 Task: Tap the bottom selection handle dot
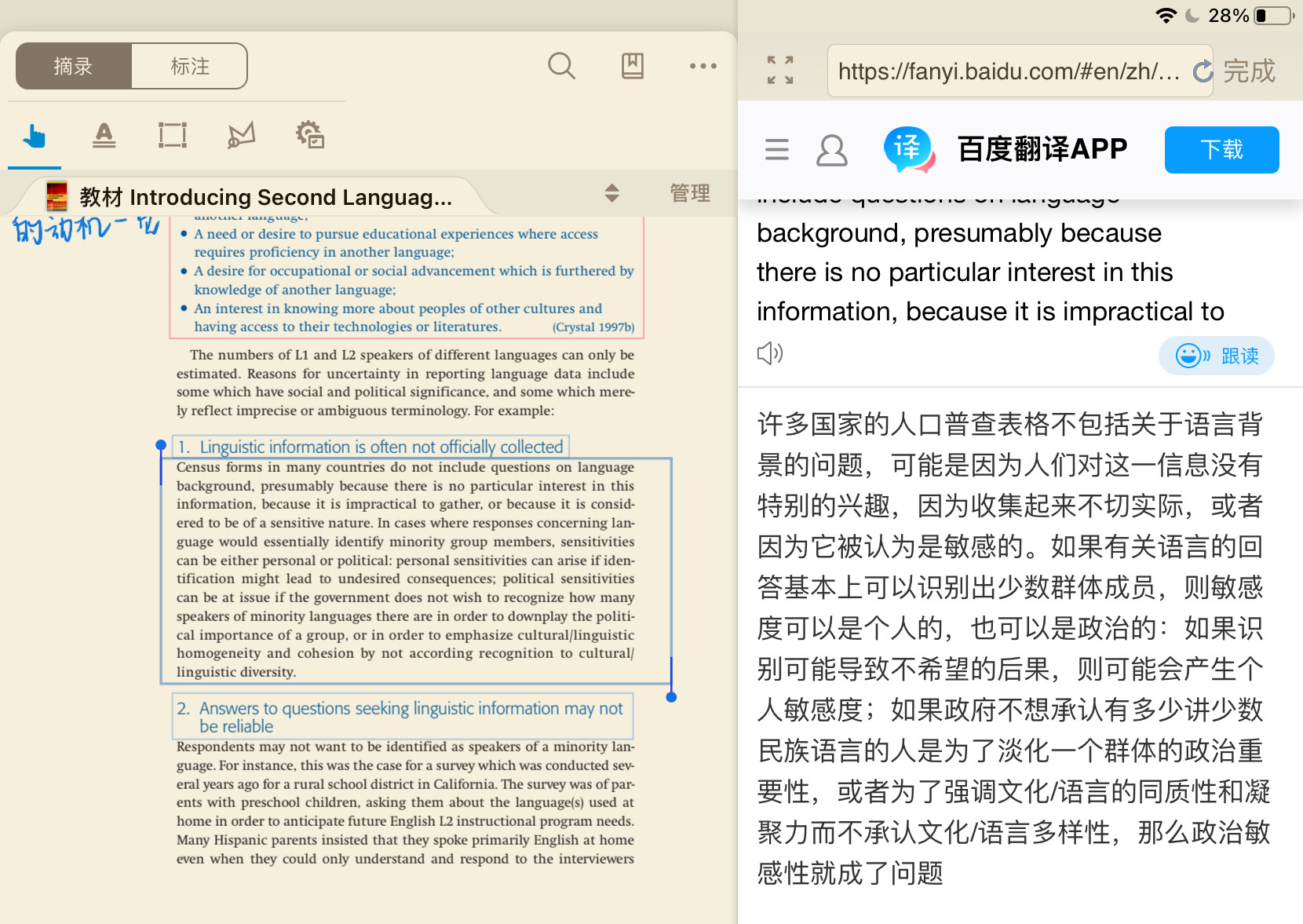(671, 697)
